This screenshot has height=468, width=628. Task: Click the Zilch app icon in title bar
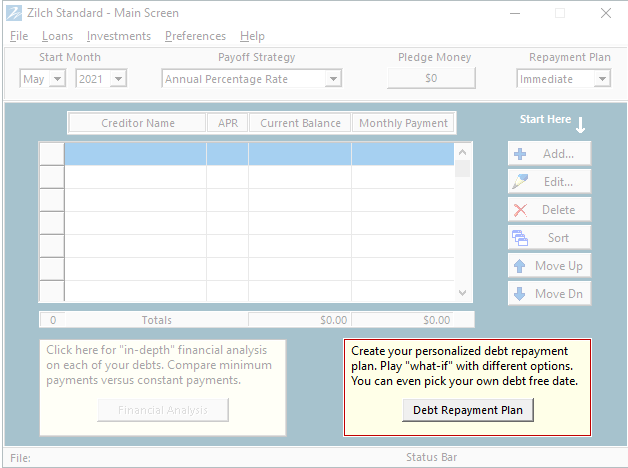pyautogui.click(x=14, y=13)
